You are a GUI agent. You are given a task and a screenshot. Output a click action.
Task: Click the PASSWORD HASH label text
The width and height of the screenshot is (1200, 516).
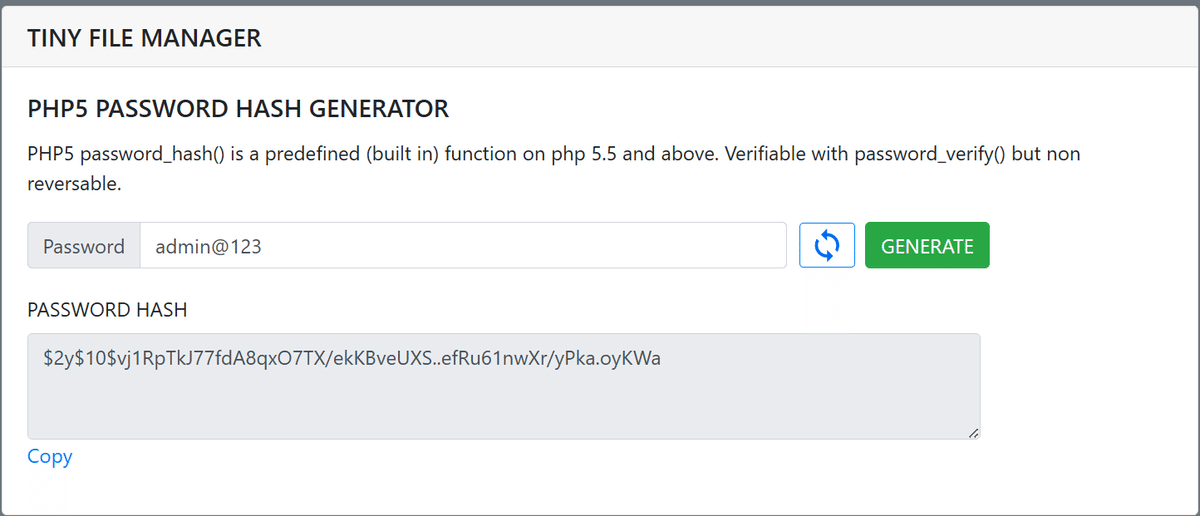(107, 310)
